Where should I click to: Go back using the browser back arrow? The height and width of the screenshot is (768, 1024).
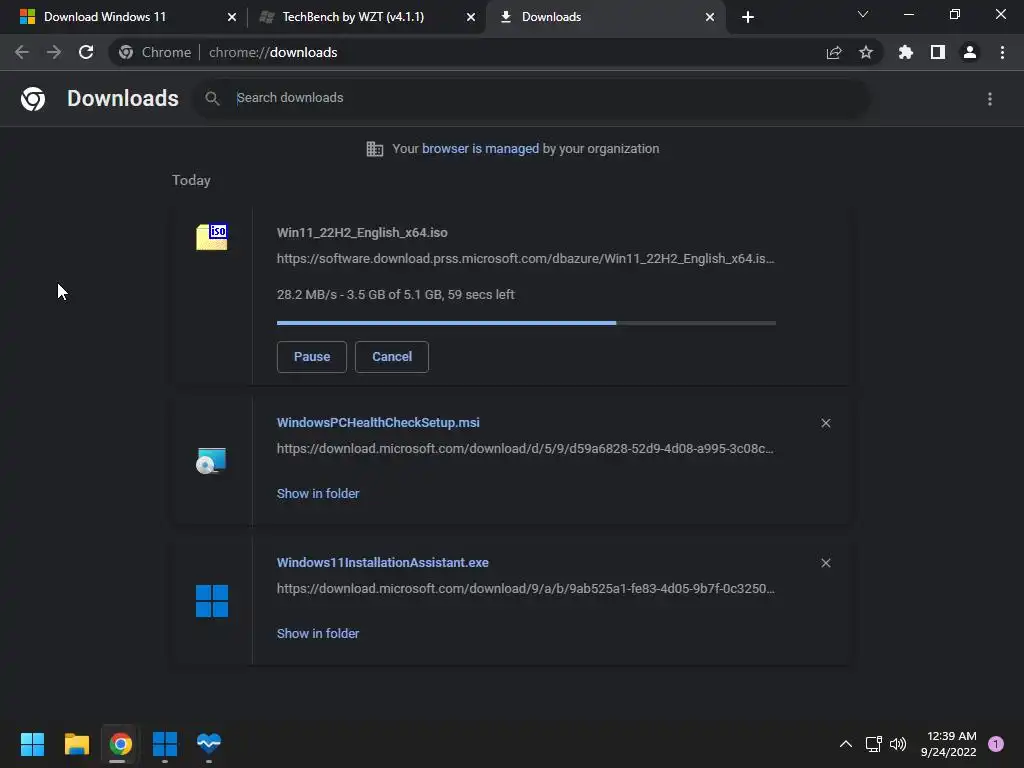22,52
